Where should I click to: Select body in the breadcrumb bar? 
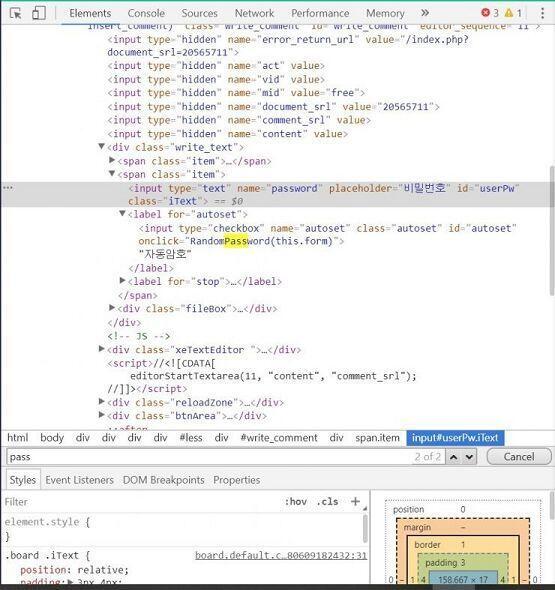click(x=52, y=438)
